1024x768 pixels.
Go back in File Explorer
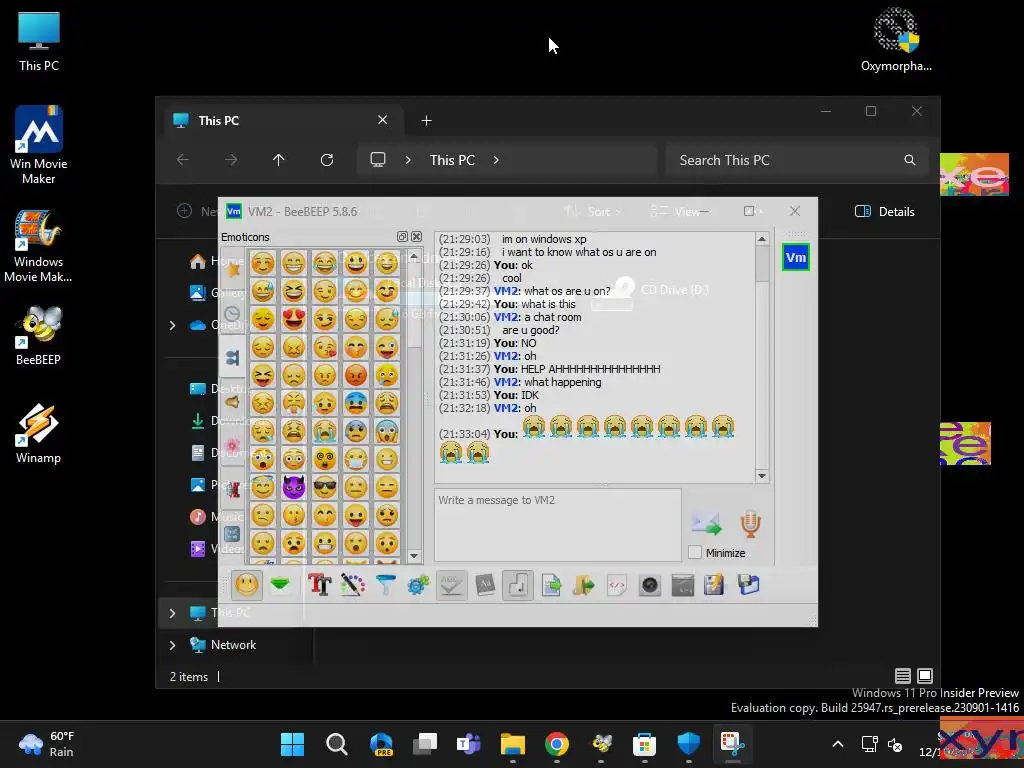[183, 160]
